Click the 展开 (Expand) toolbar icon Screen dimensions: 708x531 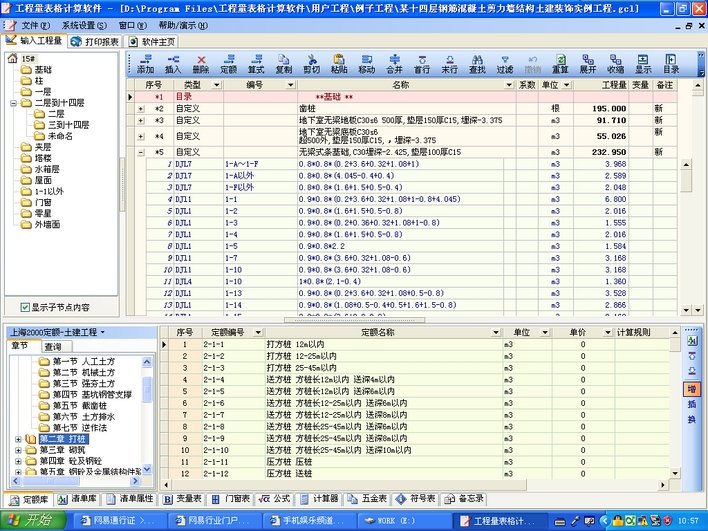coord(588,64)
